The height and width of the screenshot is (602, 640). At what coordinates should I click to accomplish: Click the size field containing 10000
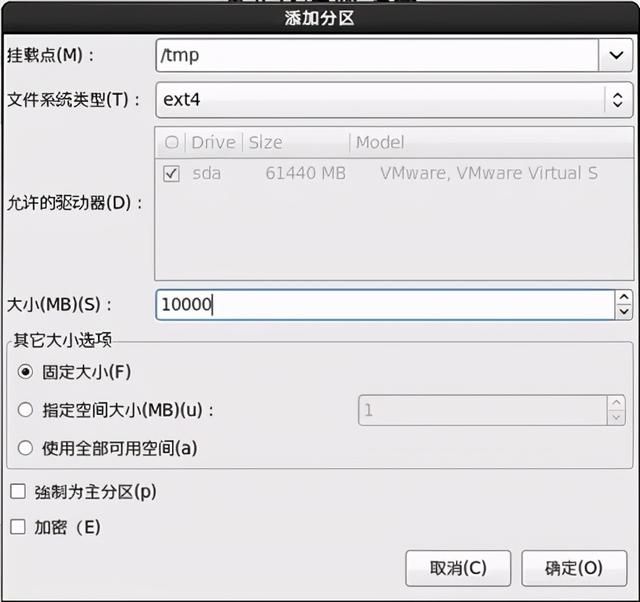click(385, 304)
